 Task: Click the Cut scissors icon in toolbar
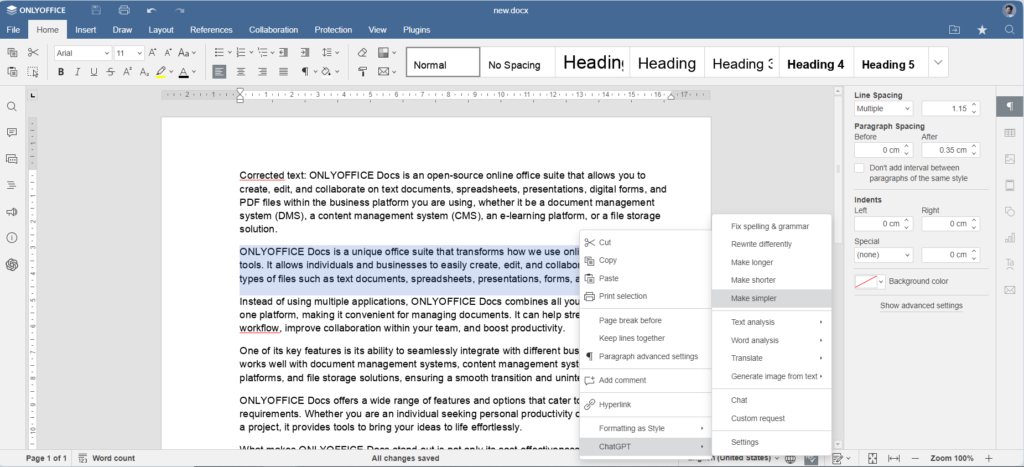tap(33, 53)
